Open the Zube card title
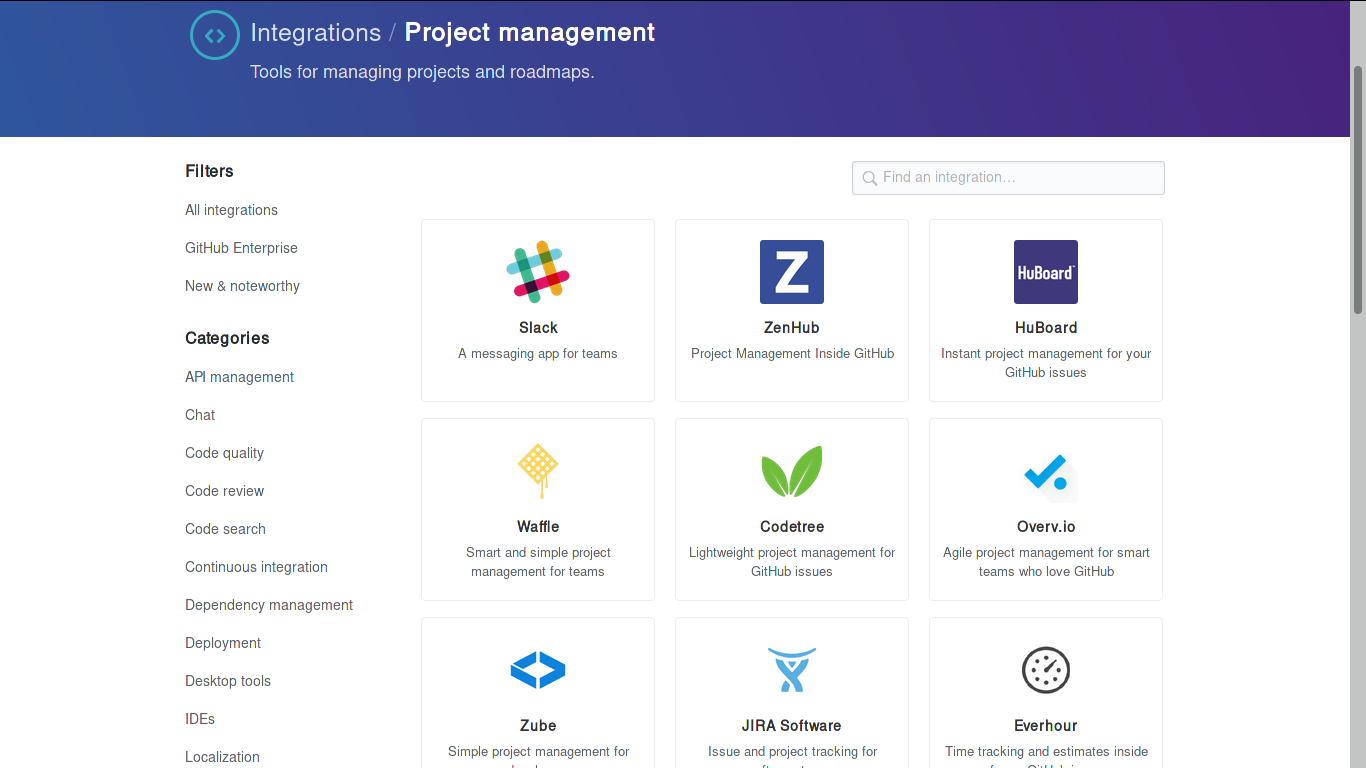The image size is (1366, 768). [x=538, y=726]
